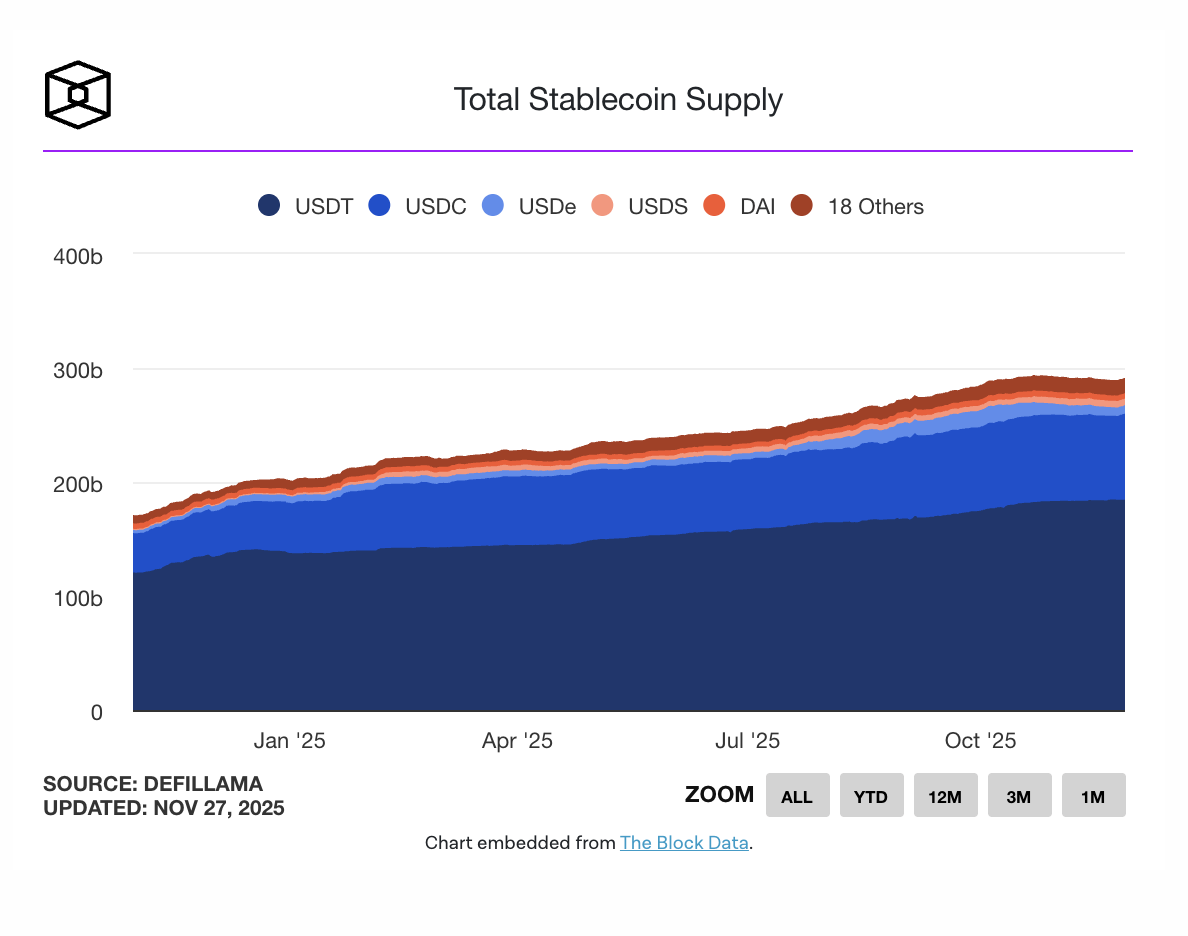Select the ALL zoom range
1188x936 pixels.
point(797,795)
